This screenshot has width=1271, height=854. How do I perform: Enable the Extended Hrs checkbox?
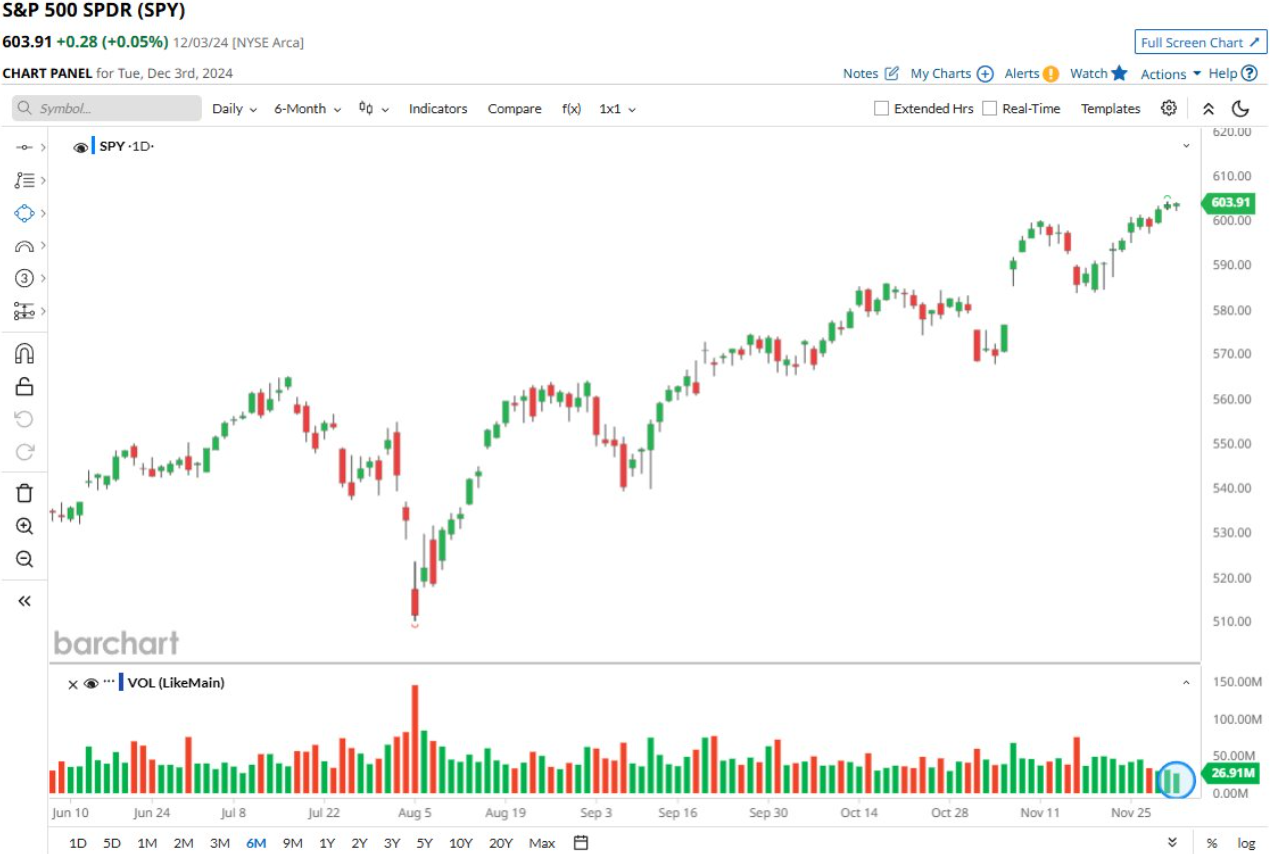coord(881,108)
